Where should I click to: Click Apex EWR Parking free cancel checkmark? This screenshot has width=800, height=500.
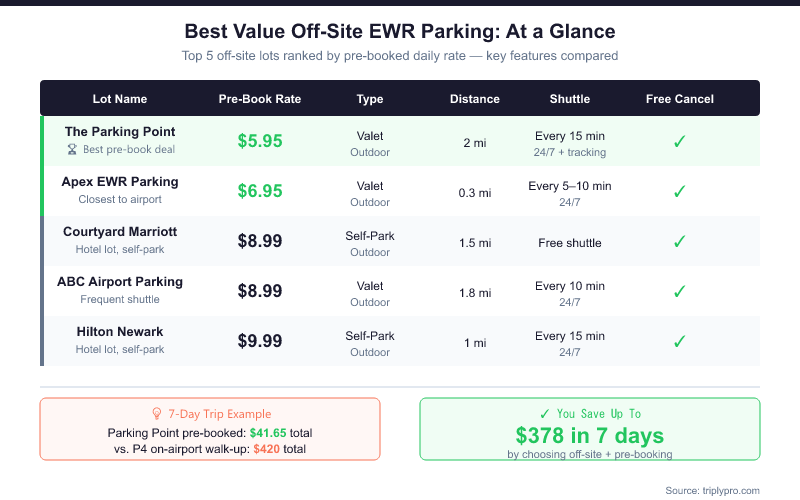point(680,191)
